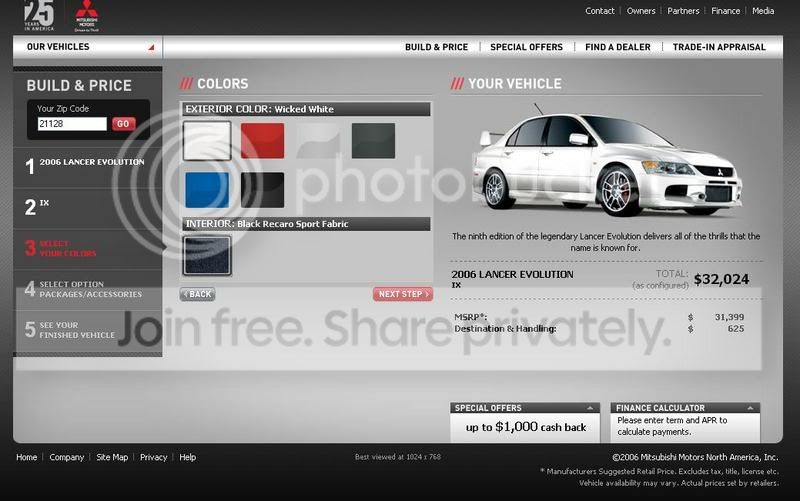Open the Owners link at top
The image size is (800, 501).
point(641,11)
